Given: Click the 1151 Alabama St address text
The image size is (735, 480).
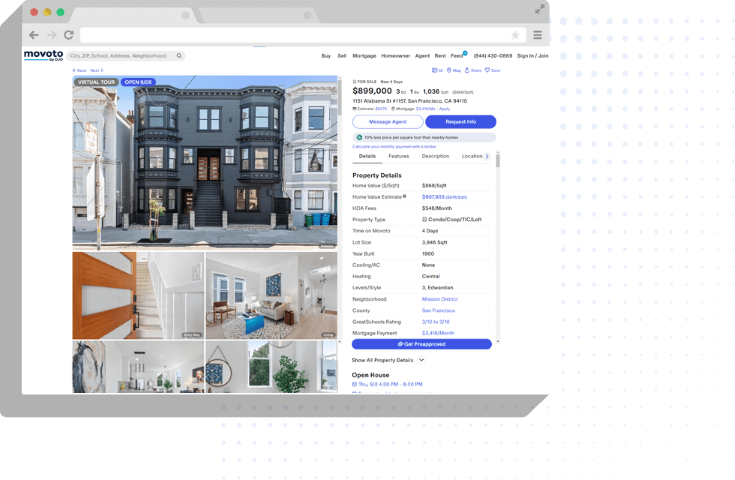Looking at the screenshot, I should click(410, 101).
